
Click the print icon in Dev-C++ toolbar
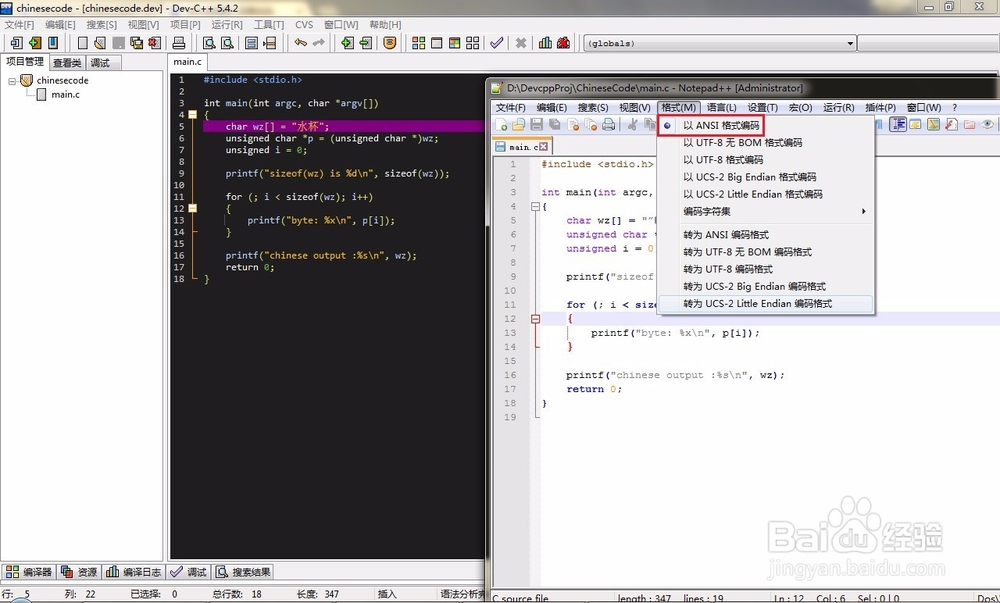click(179, 43)
